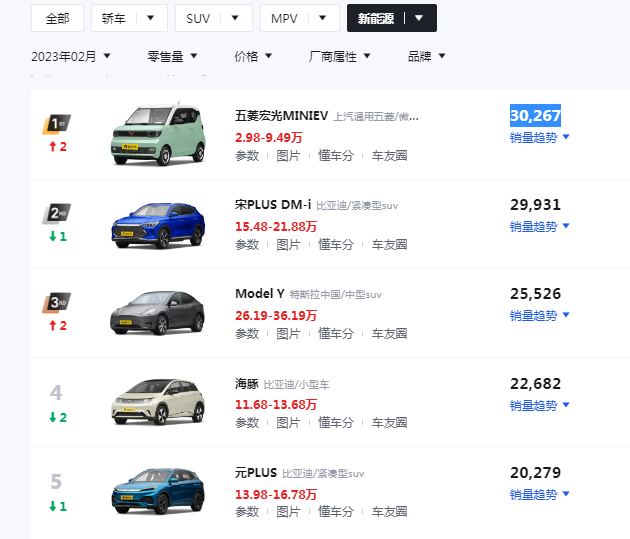Open 懂车分 for 宋PLUS DM-i
630x539 pixels.
tap(336, 245)
